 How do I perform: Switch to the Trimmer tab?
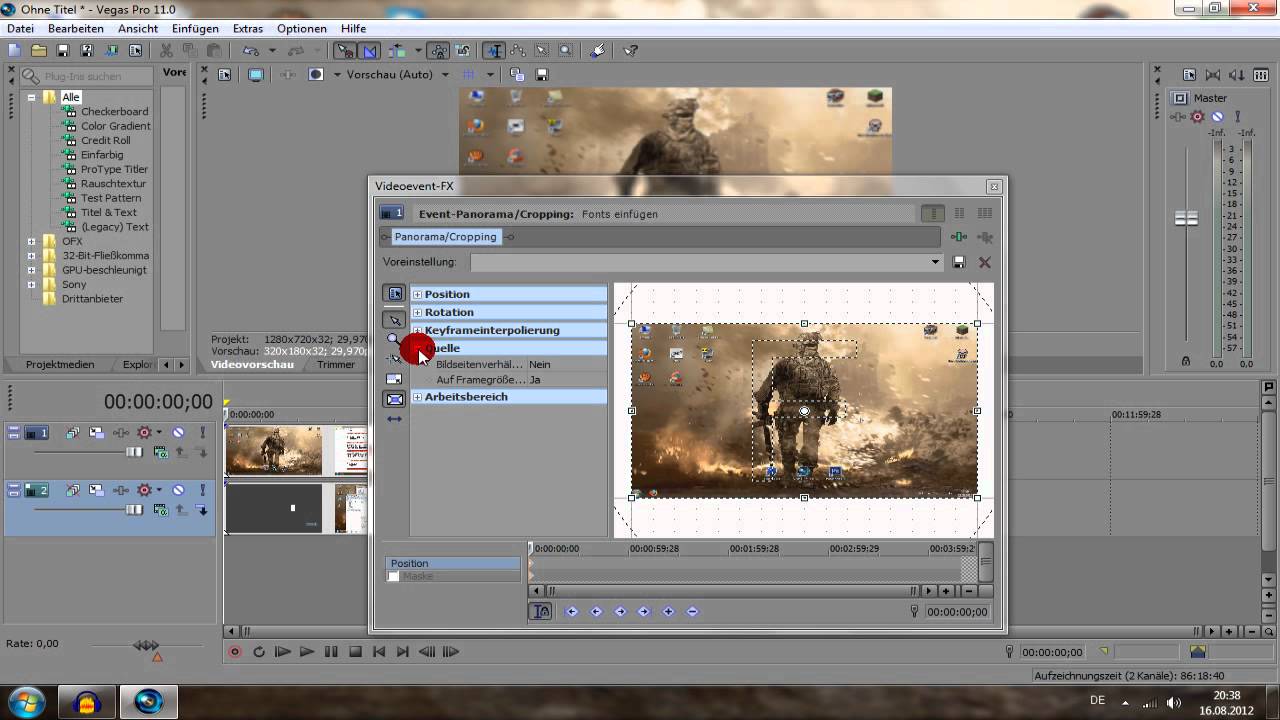pyautogui.click(x=336, y=365)
